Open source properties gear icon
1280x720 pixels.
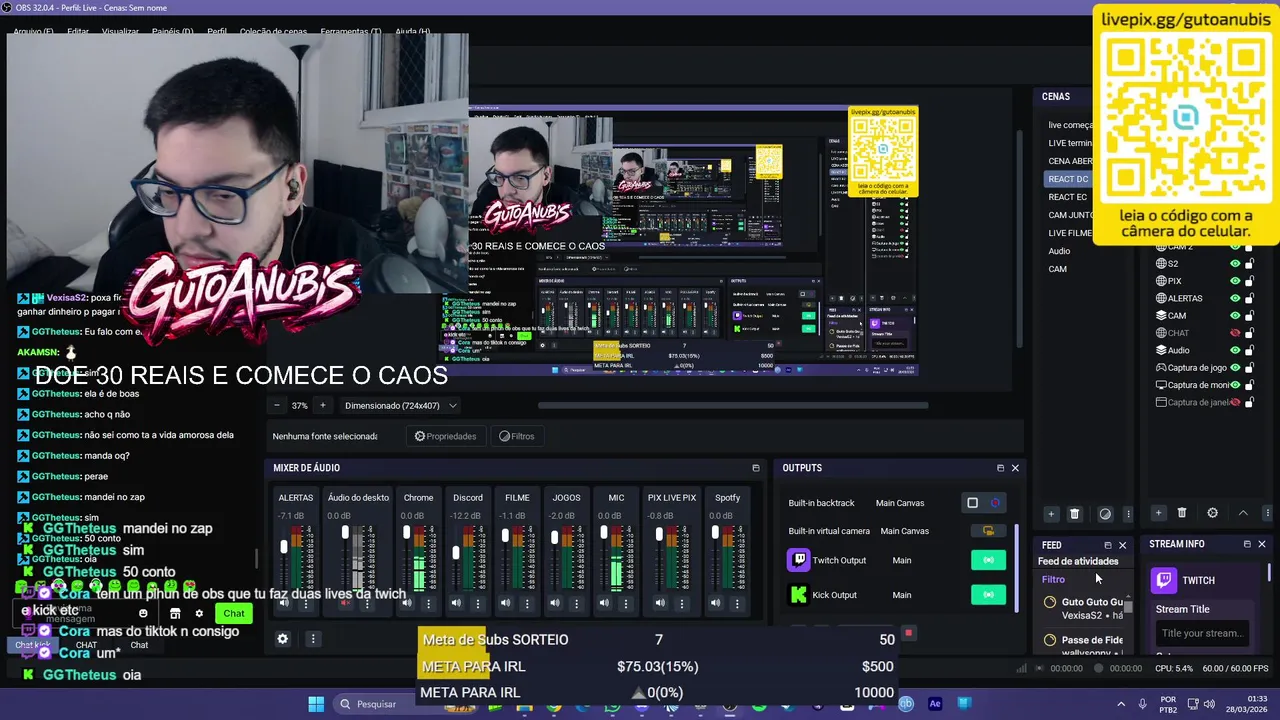(x=1213, y=513)
